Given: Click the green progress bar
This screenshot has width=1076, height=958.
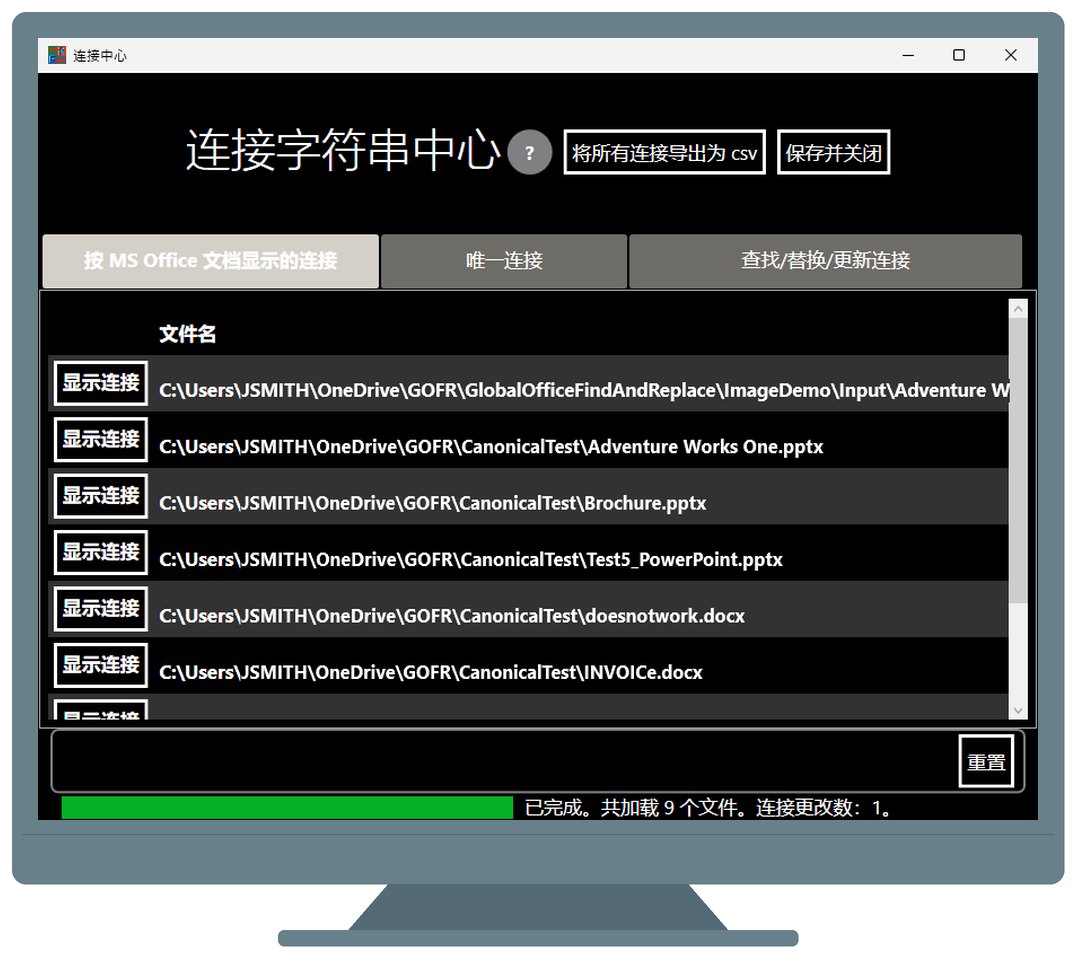Looking at the screenshot, I should [x=287, y=807].
